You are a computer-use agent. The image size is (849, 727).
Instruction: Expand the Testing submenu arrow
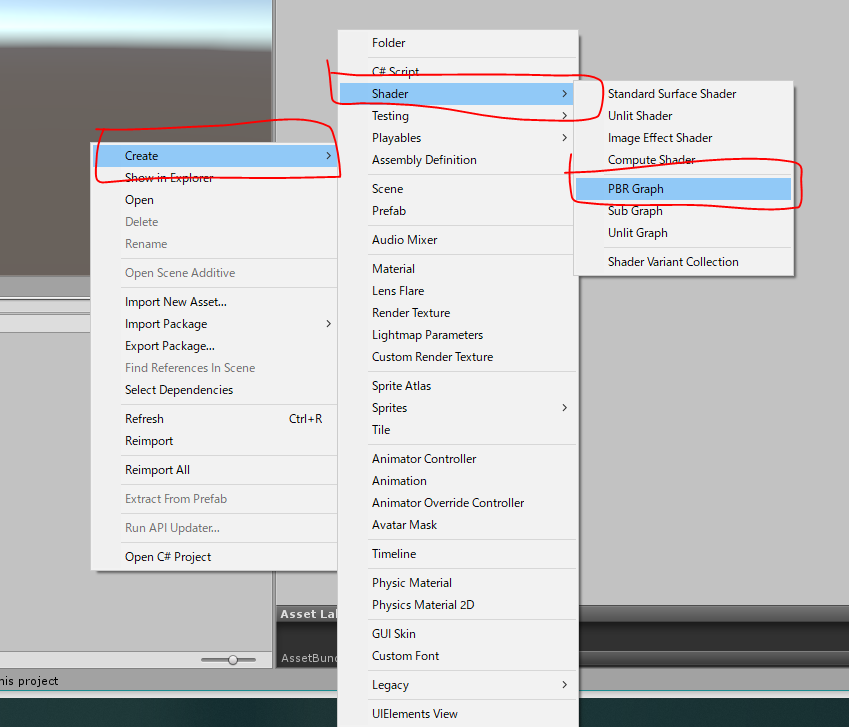(564, 115)
